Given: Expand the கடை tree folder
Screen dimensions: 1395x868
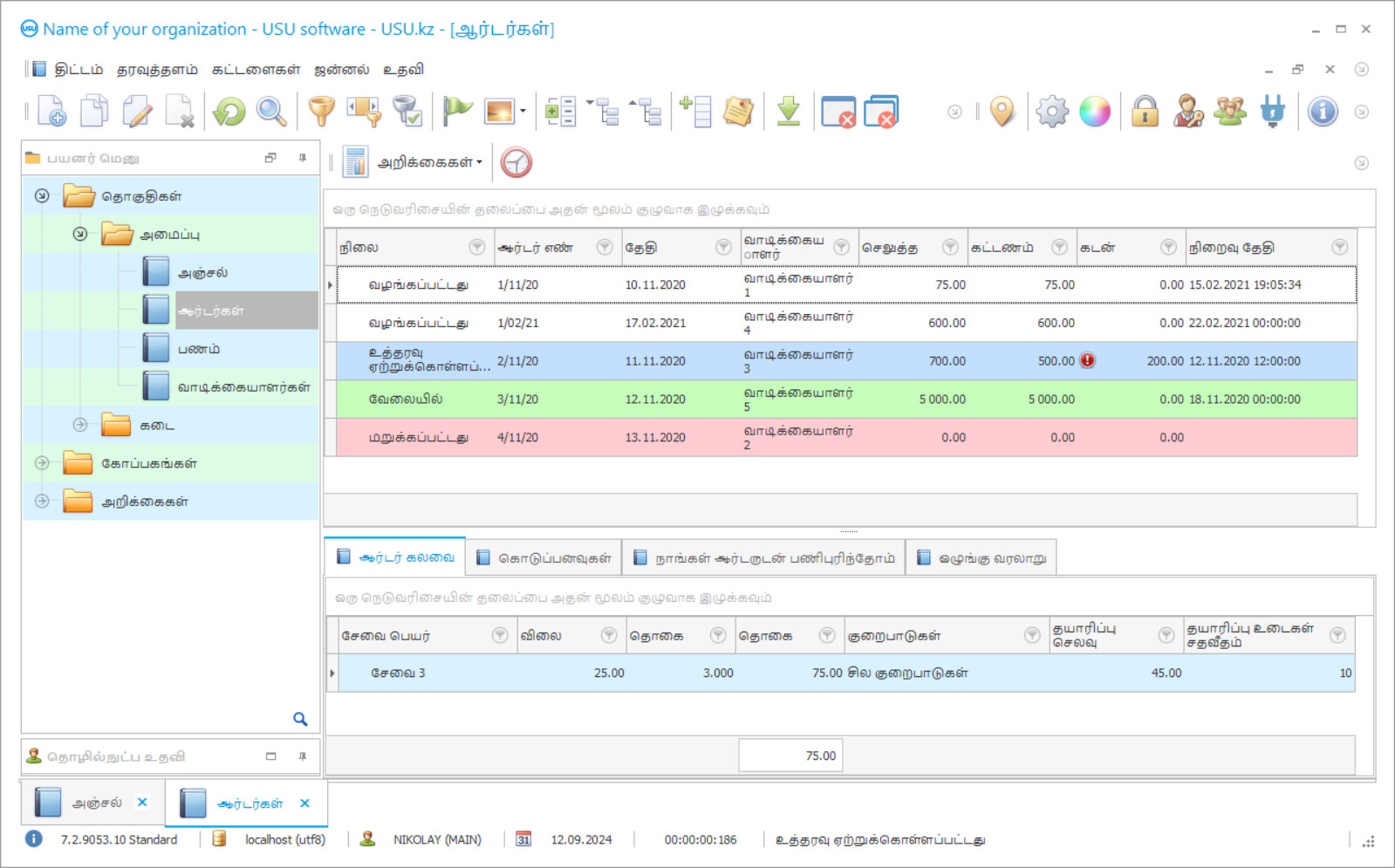Looking at the screenshot, I should pyautogui.click(x=80, y=425).
